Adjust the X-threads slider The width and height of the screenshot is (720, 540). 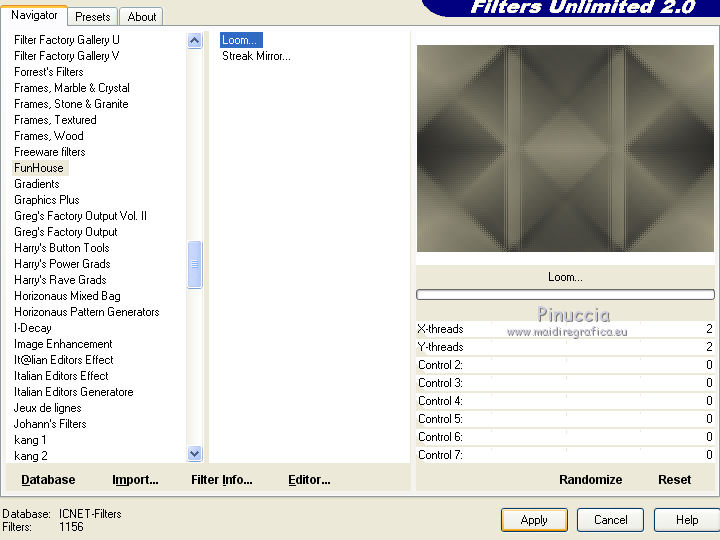pos(565,329)
